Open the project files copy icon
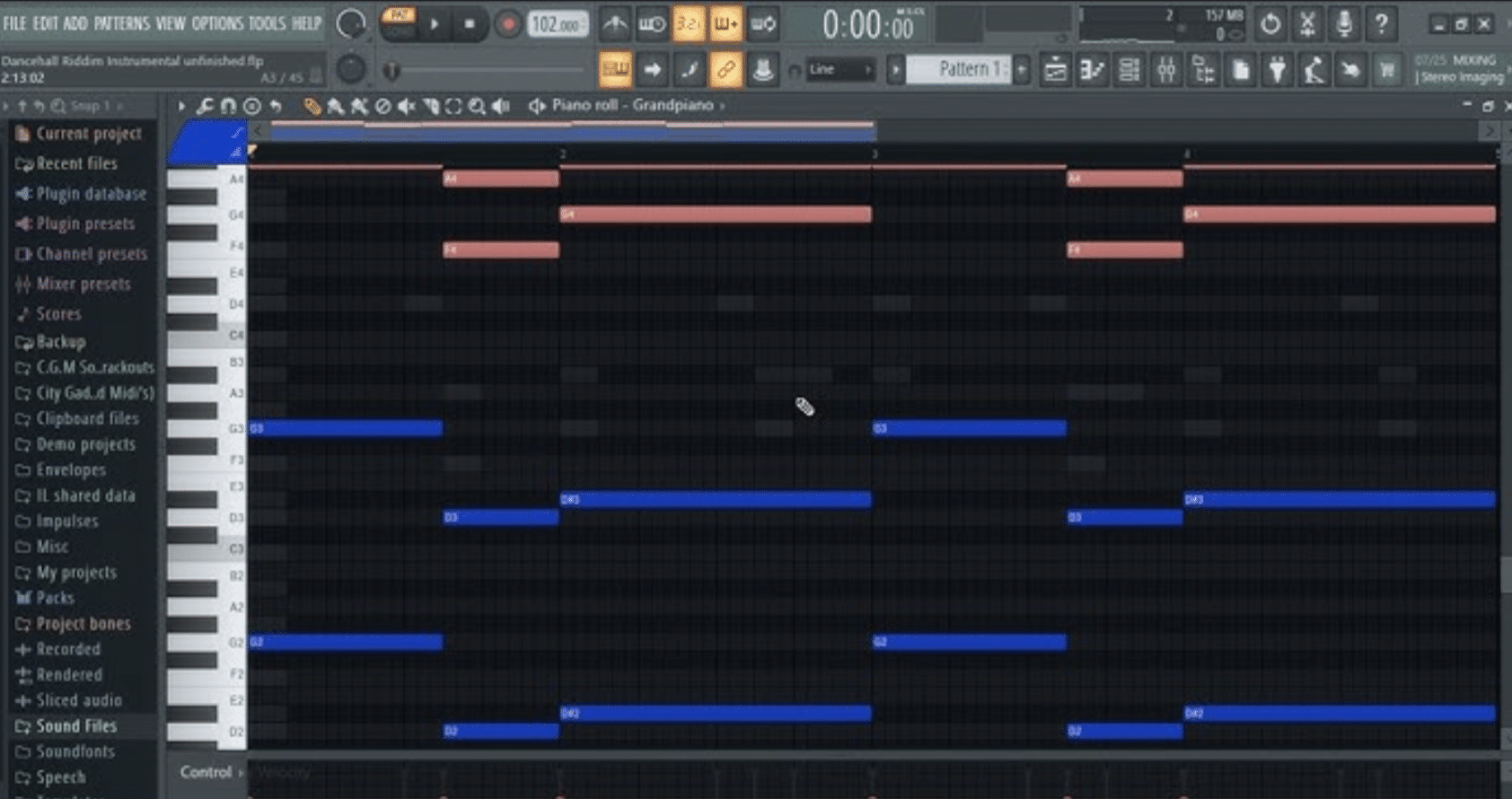 pyautogui.click(x=1240, y=69)
